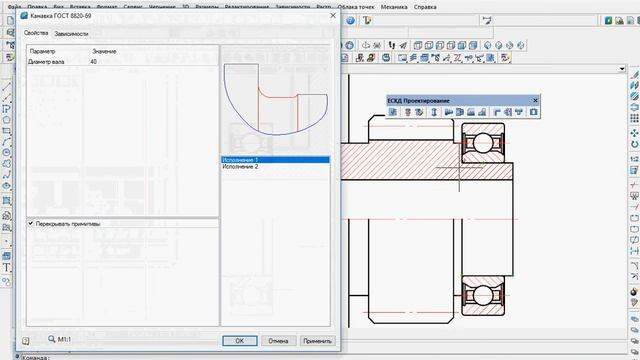Select the Text tool in left toolbar

(x=7, y=268)
